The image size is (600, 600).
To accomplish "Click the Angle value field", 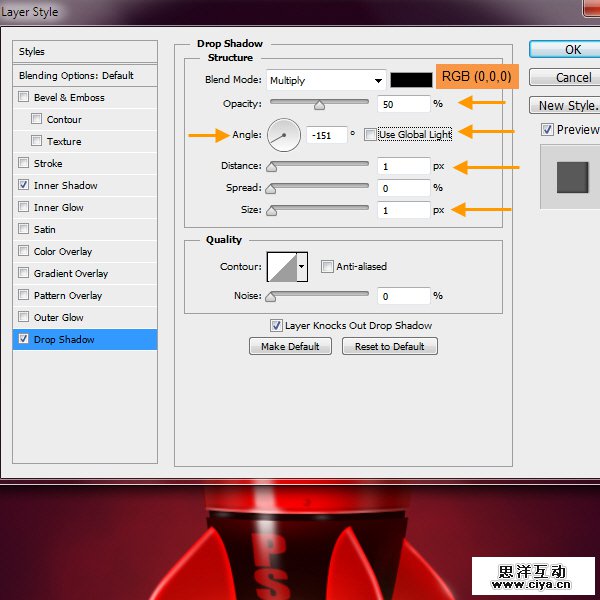I will [327, 135].
